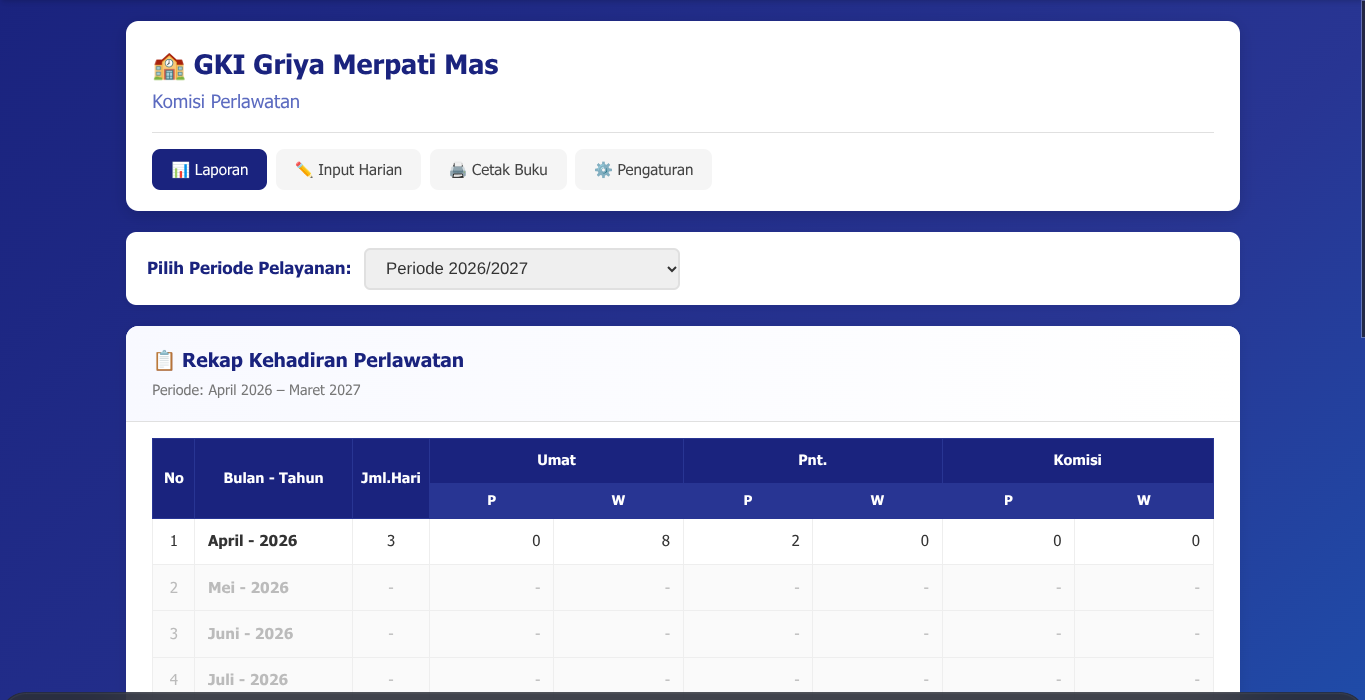Open the Laporan tab
Screen dimensions: 1365x700
click(209, 170)
